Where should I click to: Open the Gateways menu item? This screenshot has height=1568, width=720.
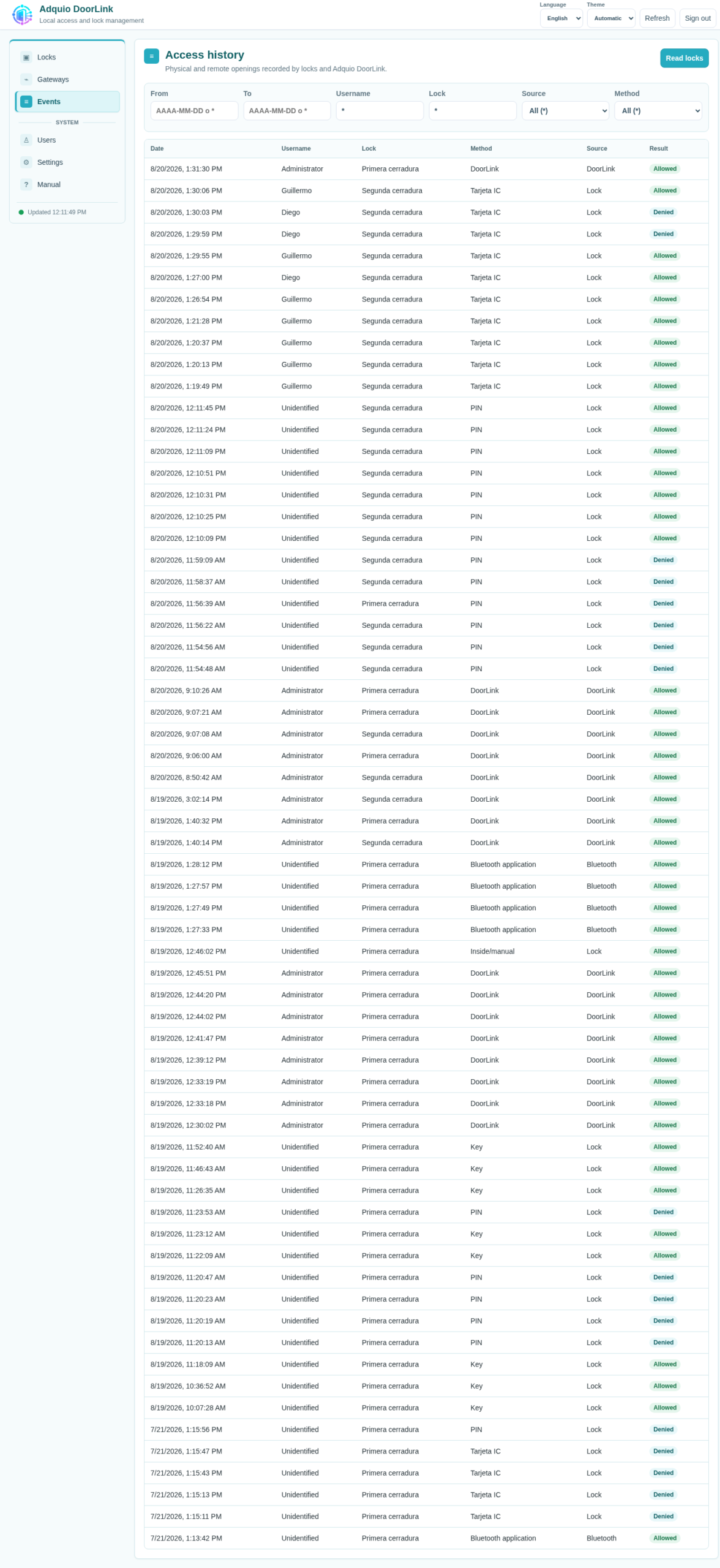[67, 80]
